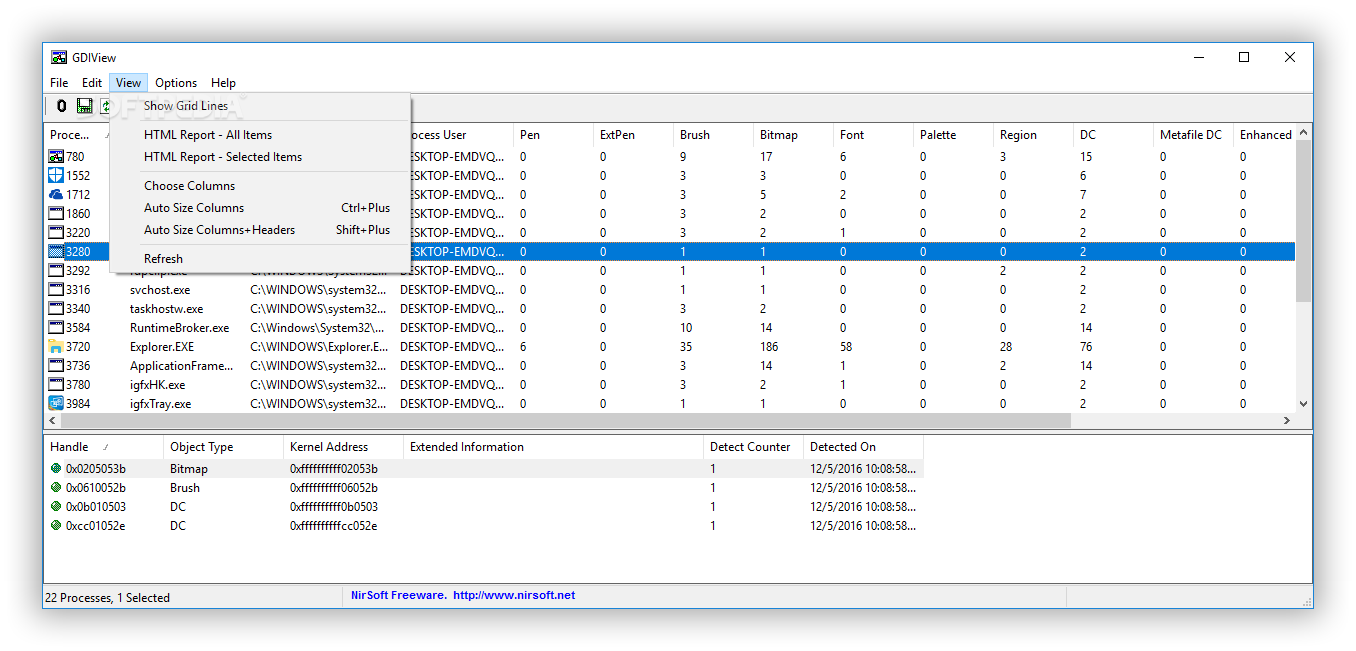Select the window icon of process 1860
This screenshot has height=651, width=1356.
[56, 213]
